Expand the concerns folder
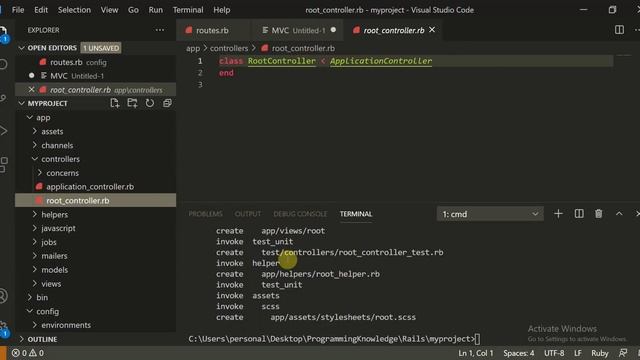Screen dimensions: 640x360 coord(96,173)
